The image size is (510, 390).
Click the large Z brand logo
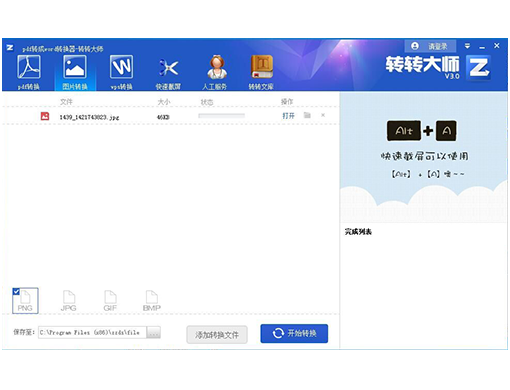click(479, 68)
